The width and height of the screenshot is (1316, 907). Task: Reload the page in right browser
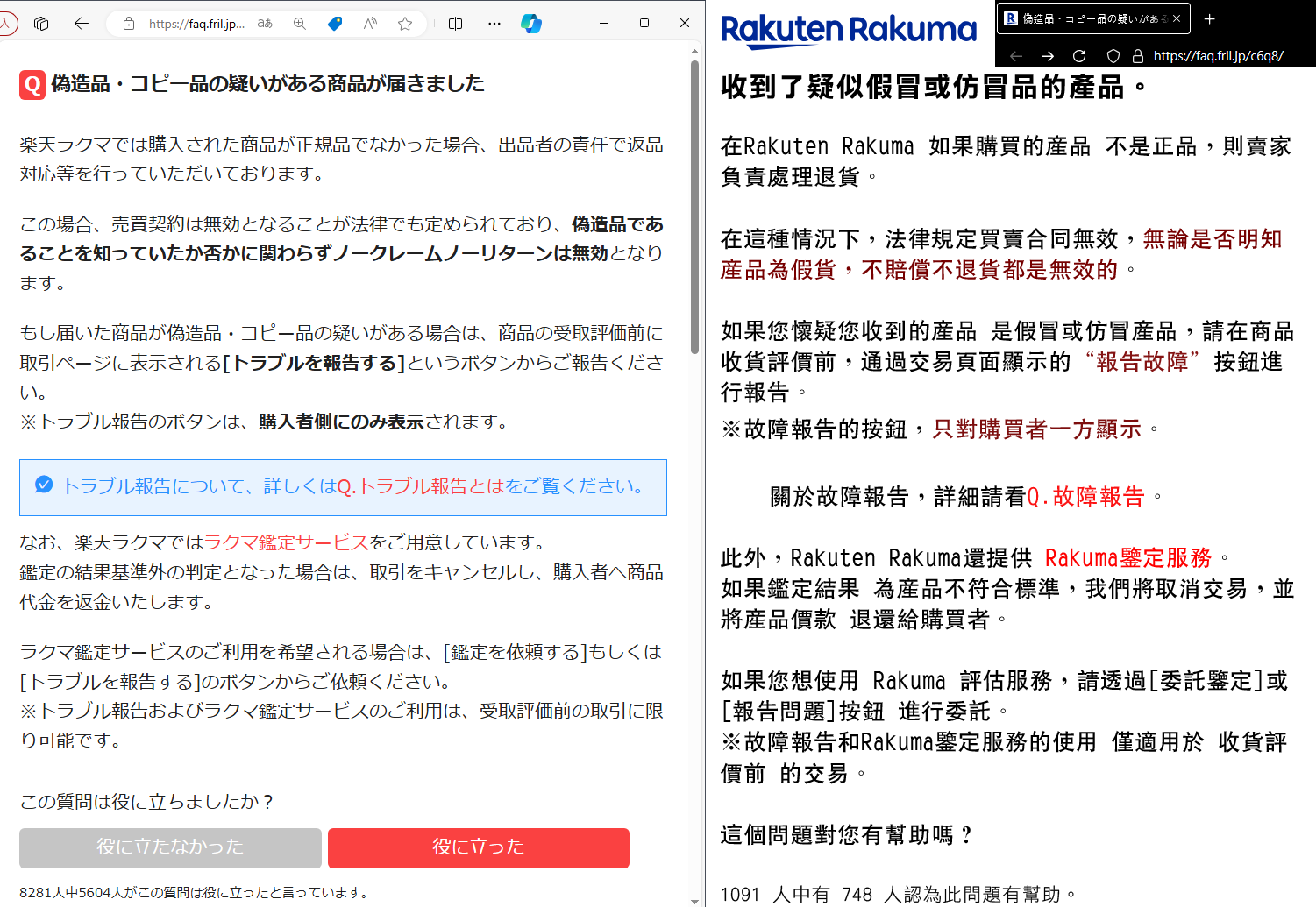pyautogui.click(x=1079, y=56)
